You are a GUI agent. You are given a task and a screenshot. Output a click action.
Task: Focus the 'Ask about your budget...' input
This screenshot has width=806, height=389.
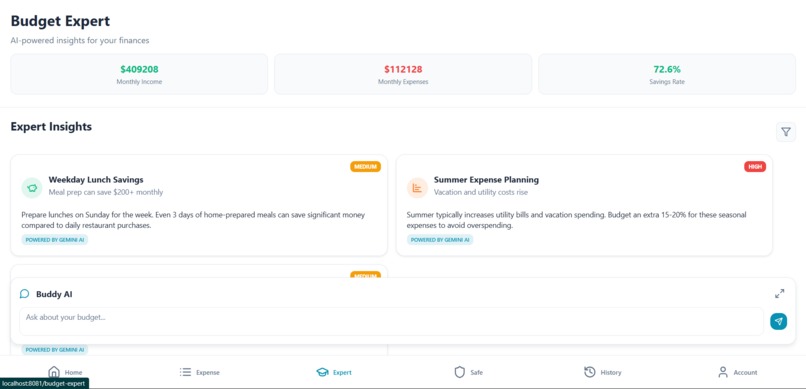[x=391, y=321]
